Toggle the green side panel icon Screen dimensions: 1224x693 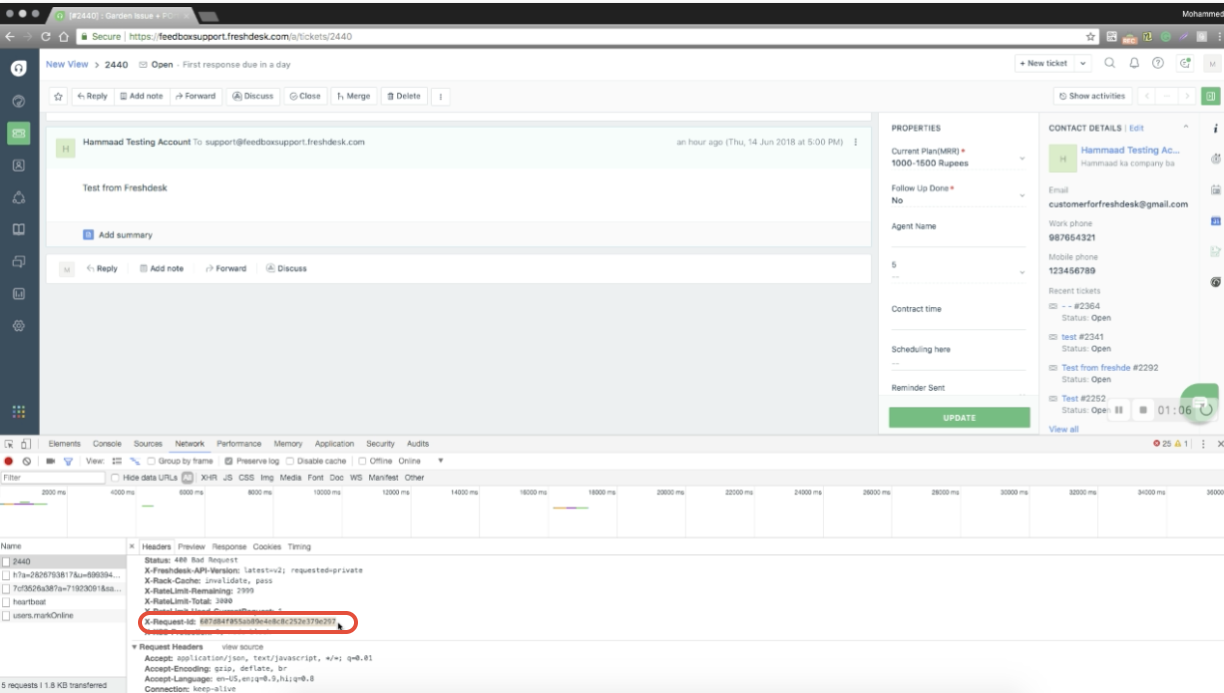[1211, 96]
